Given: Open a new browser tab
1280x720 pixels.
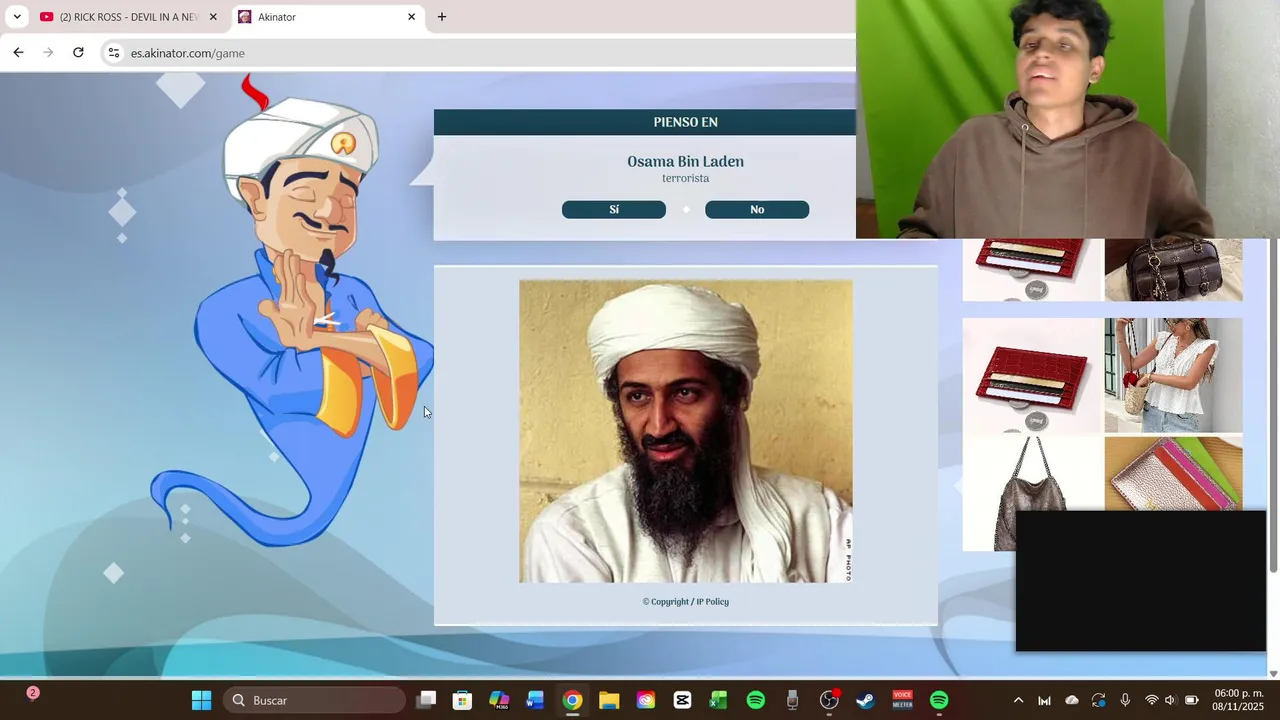Looking at the screenshot, I should pos(442,17).
